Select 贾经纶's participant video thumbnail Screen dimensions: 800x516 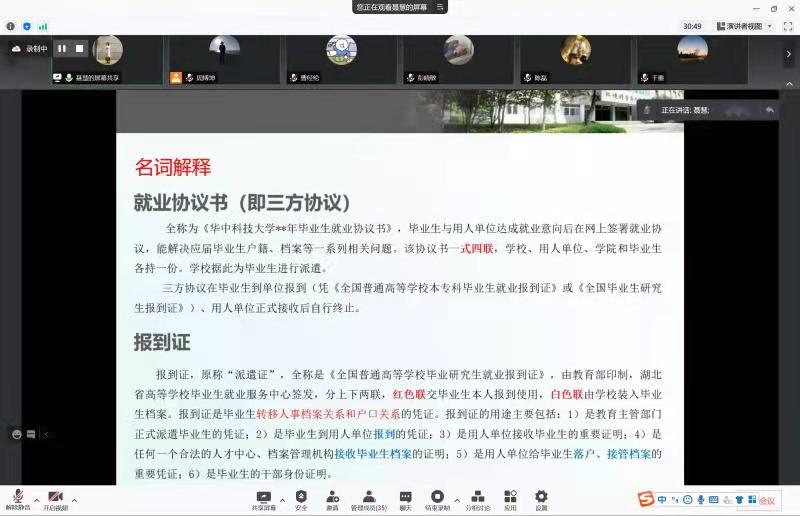pos(341,59)
